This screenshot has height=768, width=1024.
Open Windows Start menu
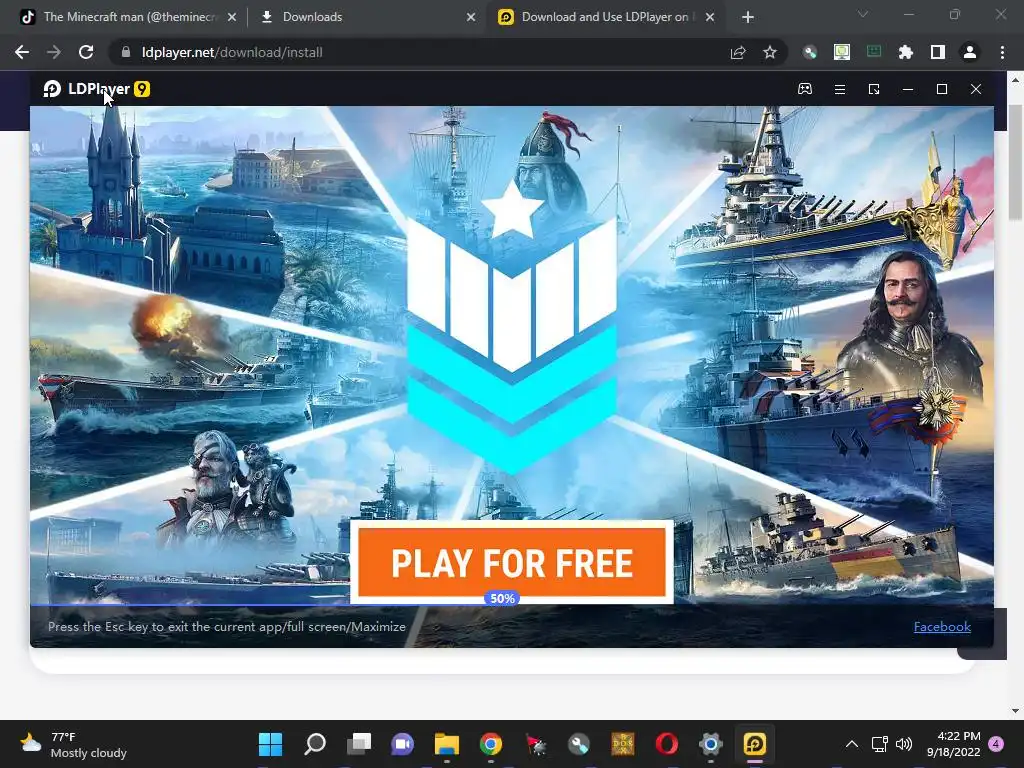[x=270, y=744]
